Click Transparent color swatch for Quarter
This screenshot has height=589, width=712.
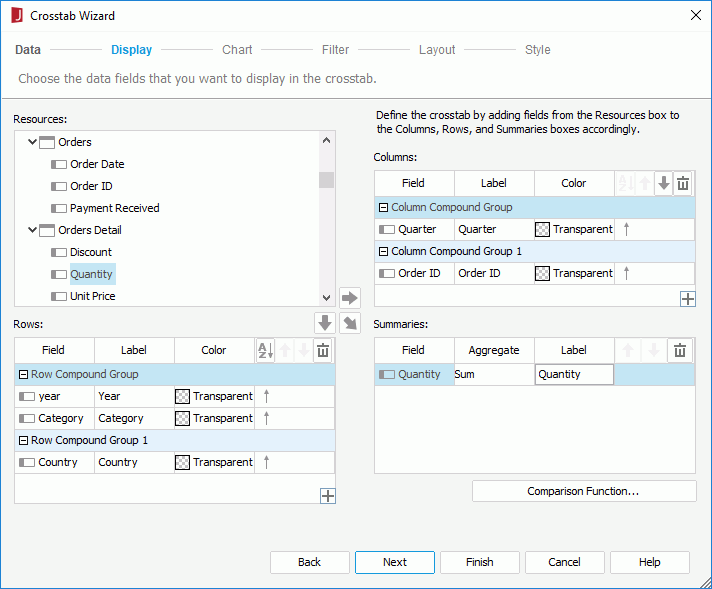click(x=542, y=229)
